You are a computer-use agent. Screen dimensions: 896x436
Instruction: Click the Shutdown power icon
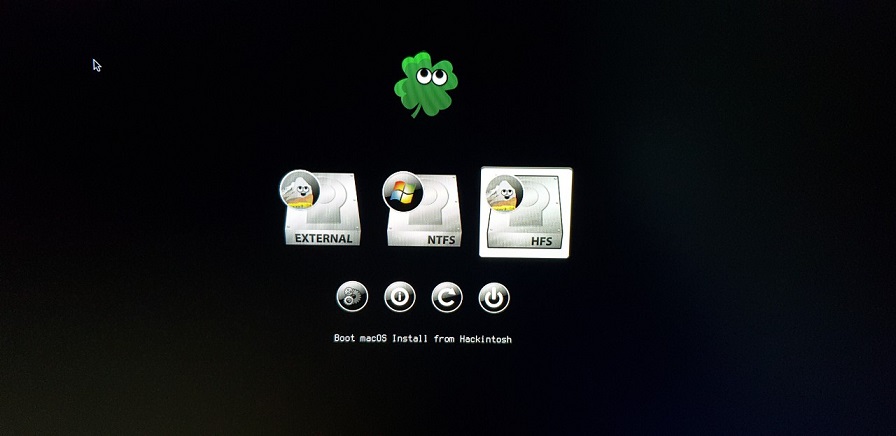point(494,298)
